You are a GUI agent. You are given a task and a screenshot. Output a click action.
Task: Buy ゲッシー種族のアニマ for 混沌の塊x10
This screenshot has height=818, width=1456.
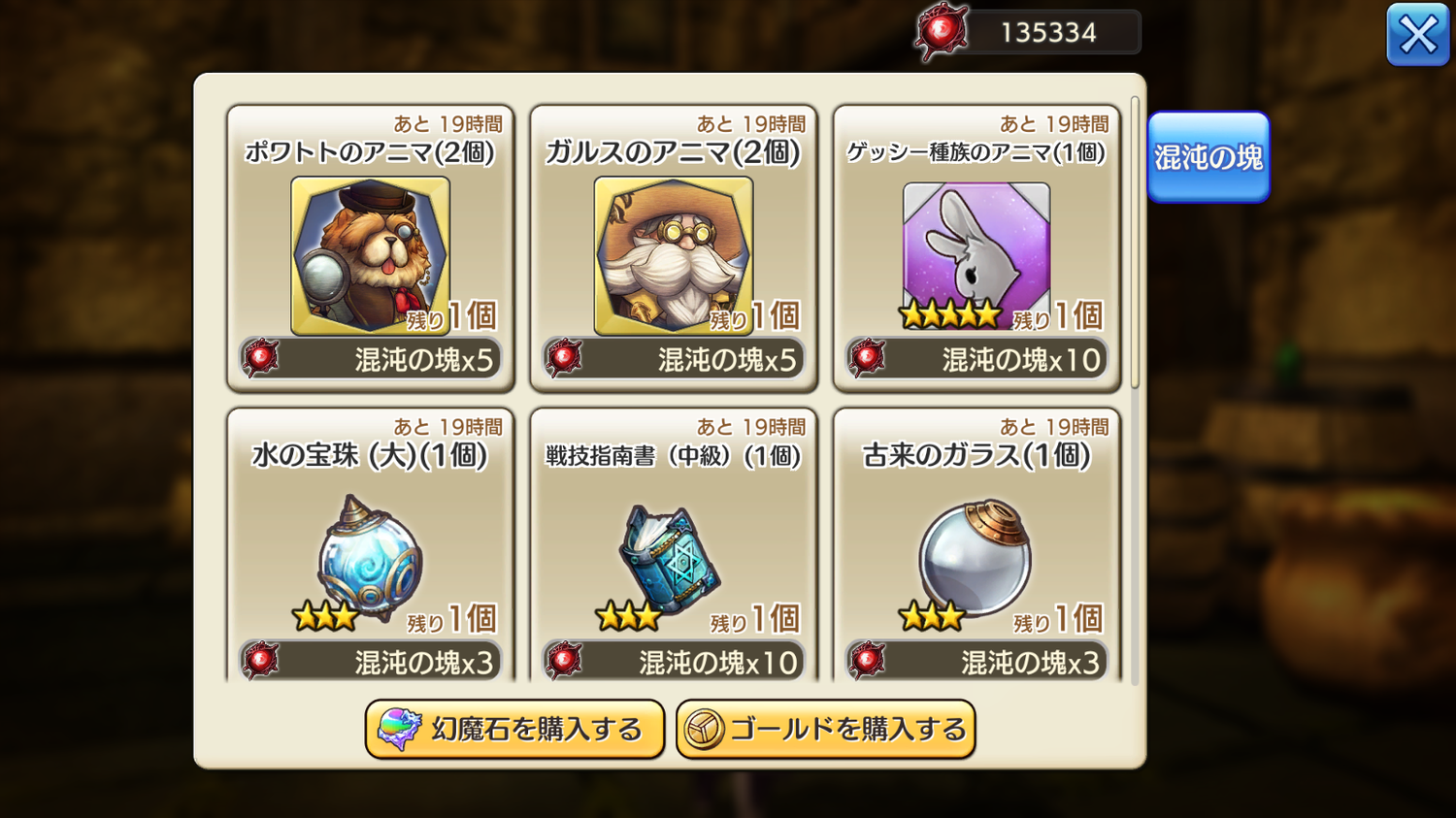(976, 359)
